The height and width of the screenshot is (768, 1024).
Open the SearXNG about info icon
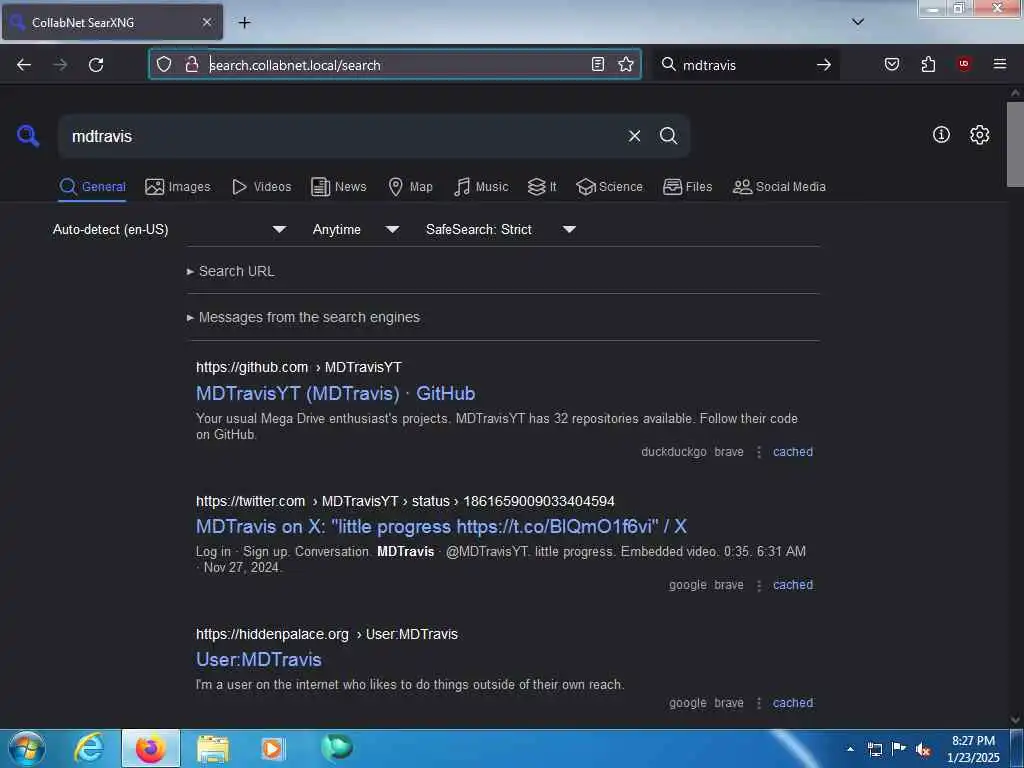941,135
